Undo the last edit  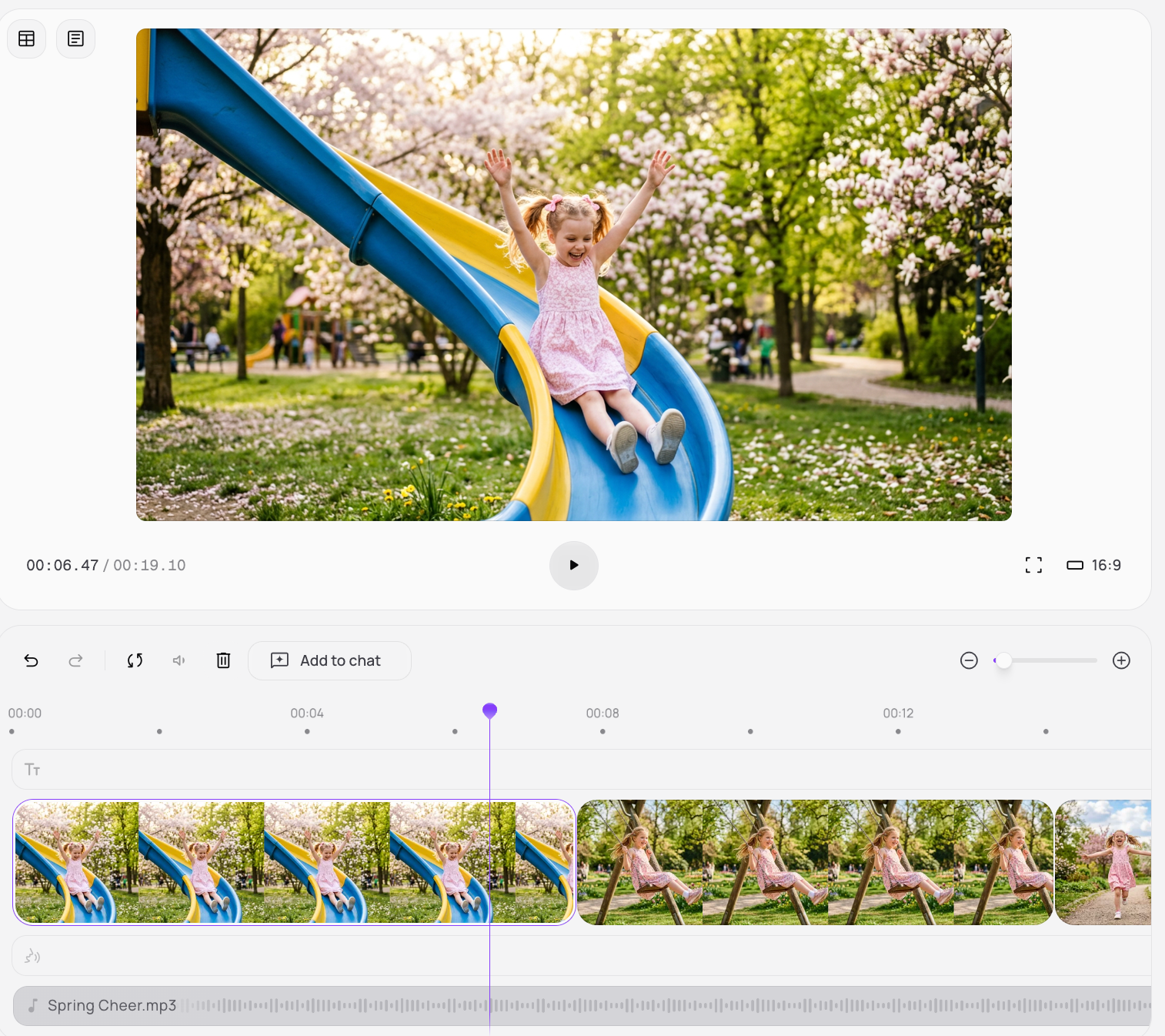tap(32, 660)
